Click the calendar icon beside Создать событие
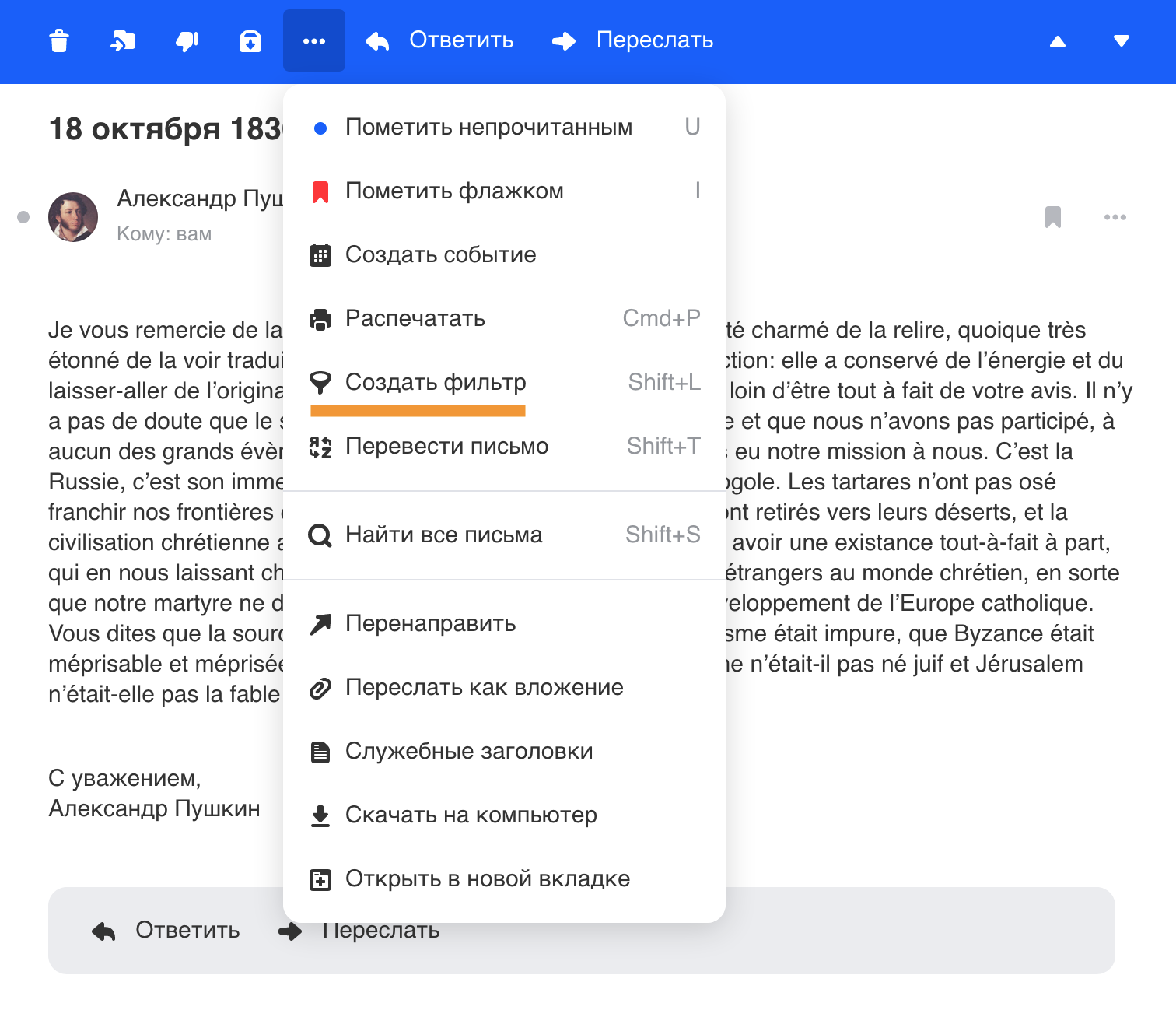The height and width of the screenshot is (1010, 1176). point(320,255)
